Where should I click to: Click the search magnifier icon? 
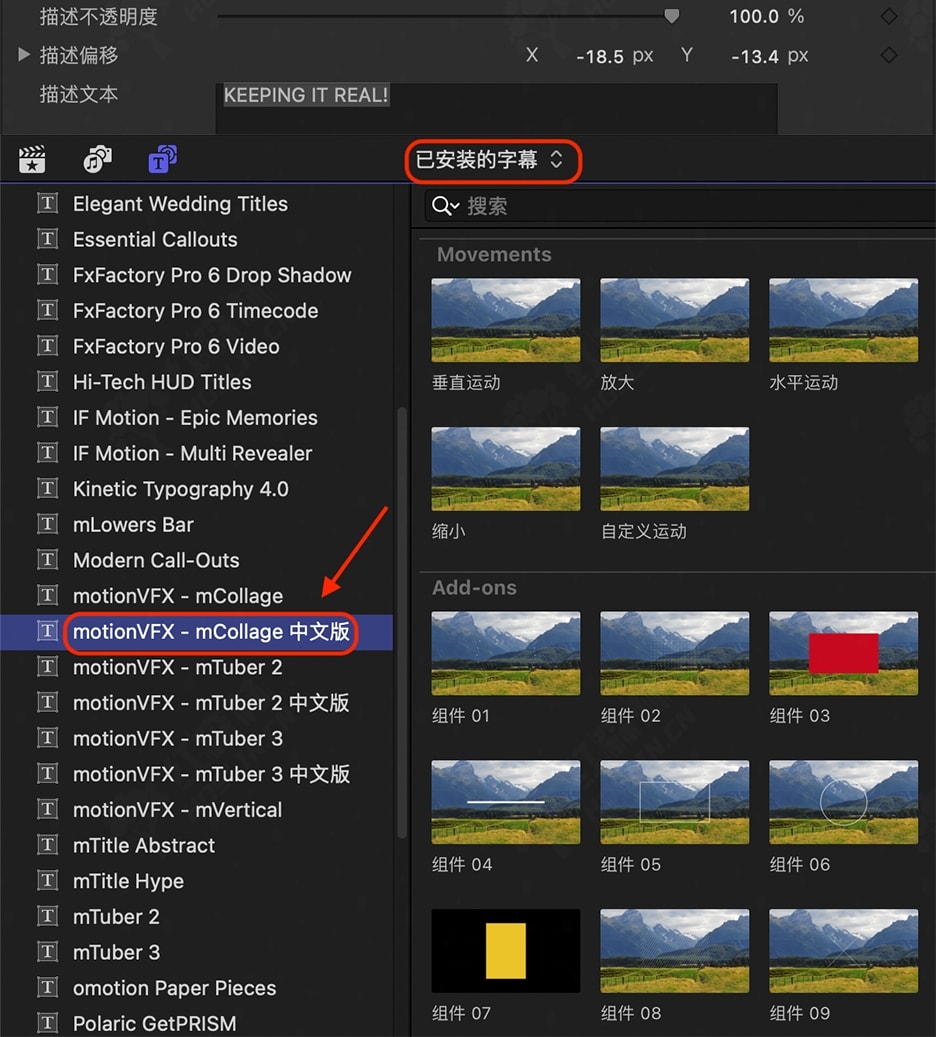[445, 206]
